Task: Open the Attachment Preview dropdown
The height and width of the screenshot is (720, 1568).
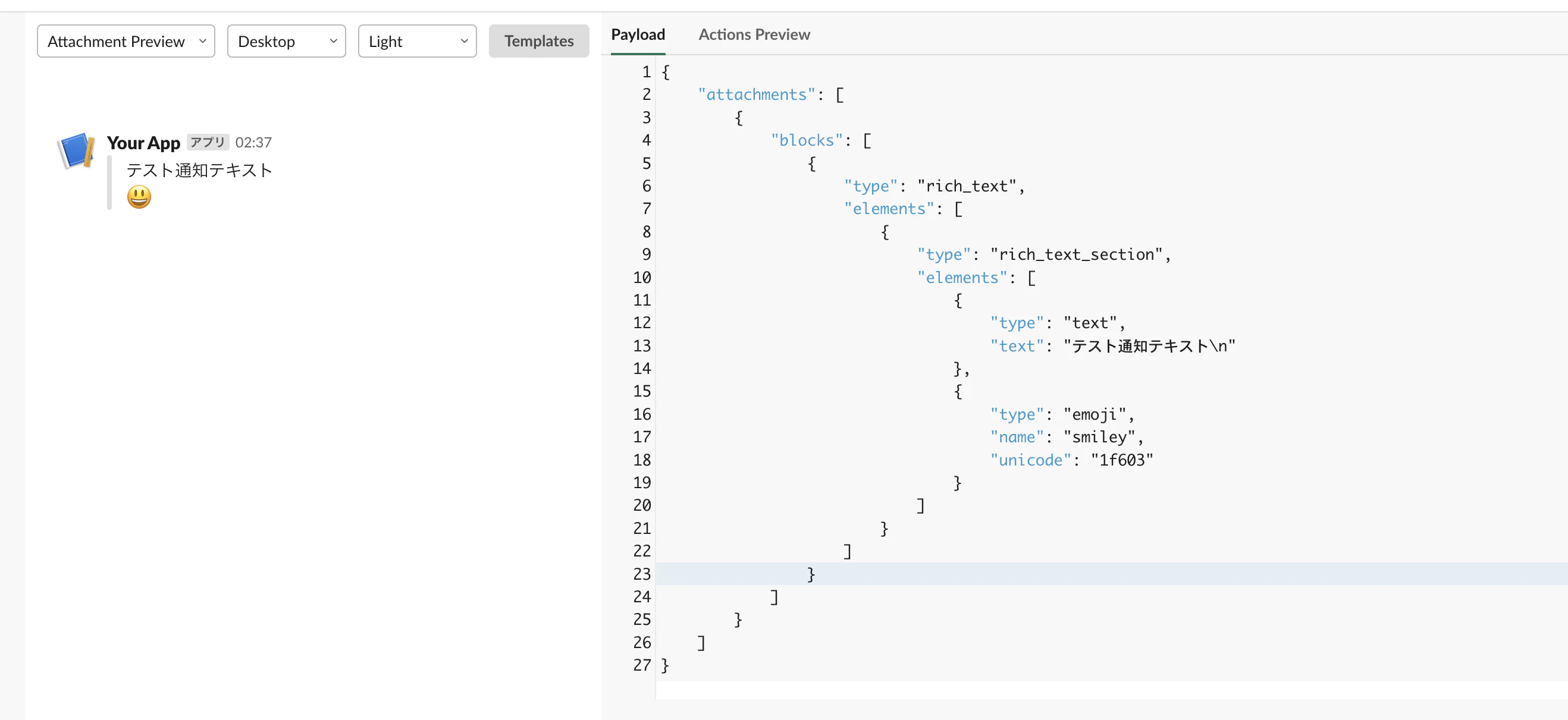Action: tap(126, 42)
